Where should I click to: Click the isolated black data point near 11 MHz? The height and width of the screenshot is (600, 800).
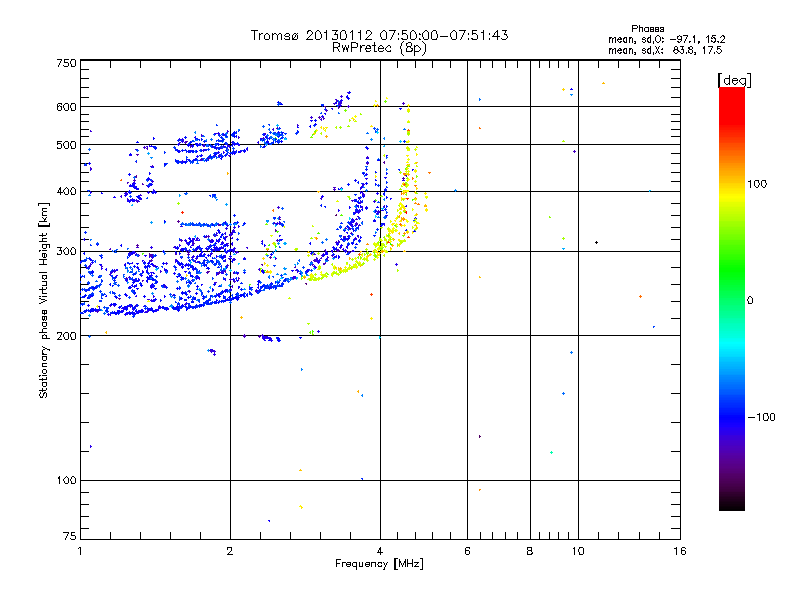(596, 242)
